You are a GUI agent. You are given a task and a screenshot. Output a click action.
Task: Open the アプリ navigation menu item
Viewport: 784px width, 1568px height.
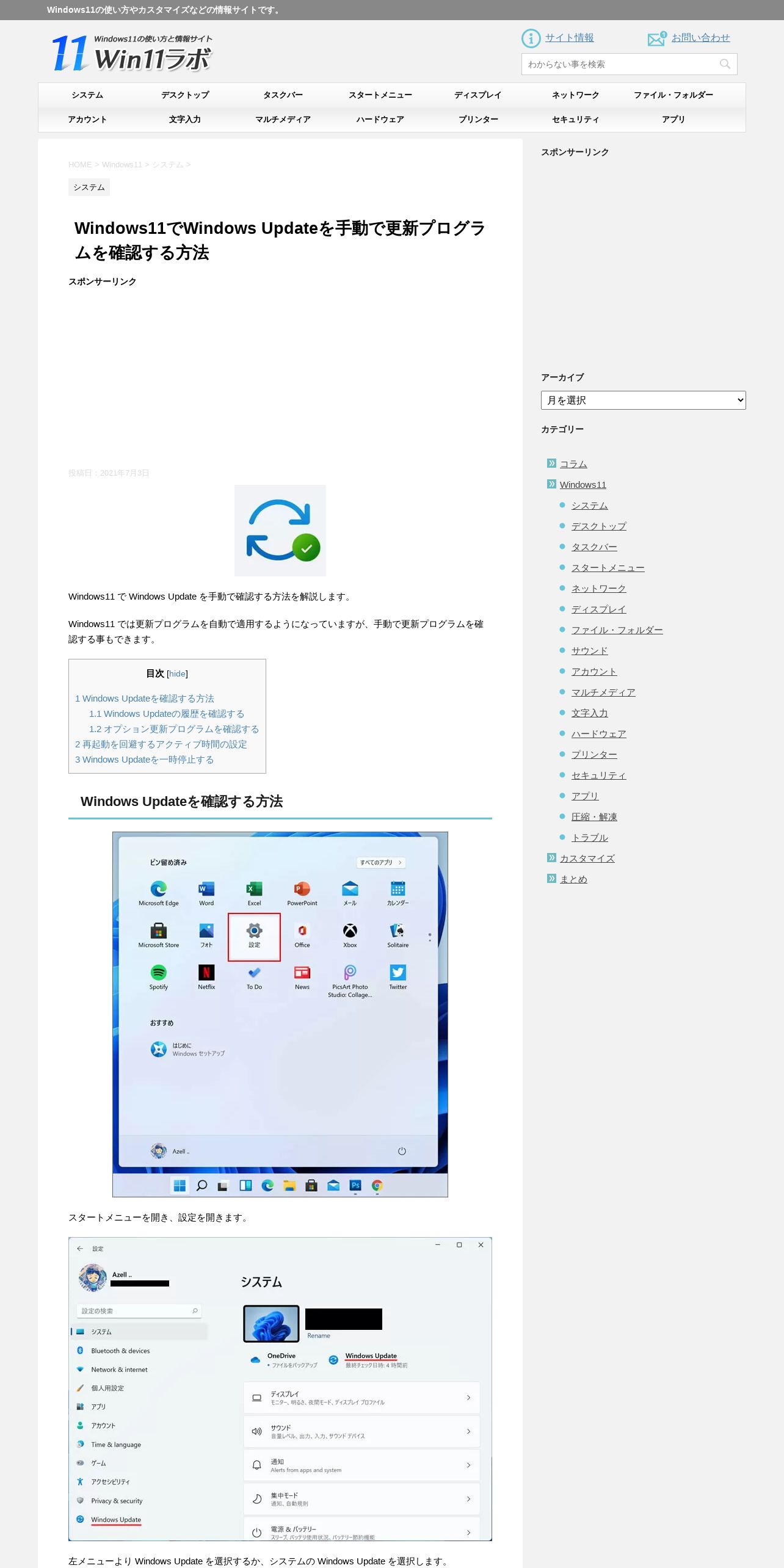click(673, 120)
